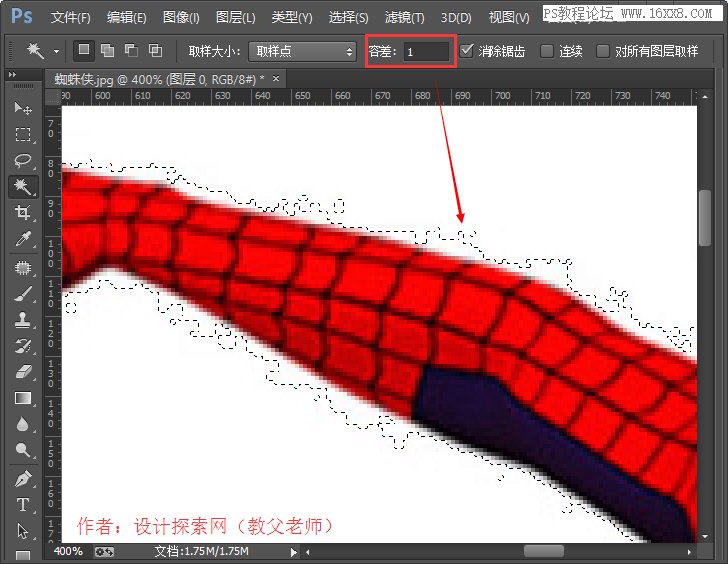Expand the toolbox panel double-arrow

13,74
